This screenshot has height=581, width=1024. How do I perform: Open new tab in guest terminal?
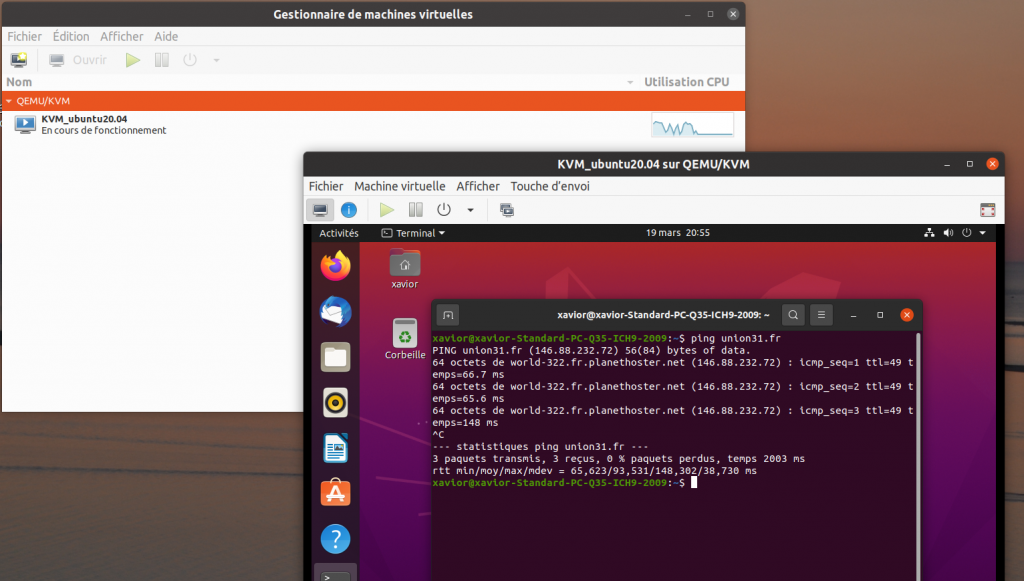448,315
